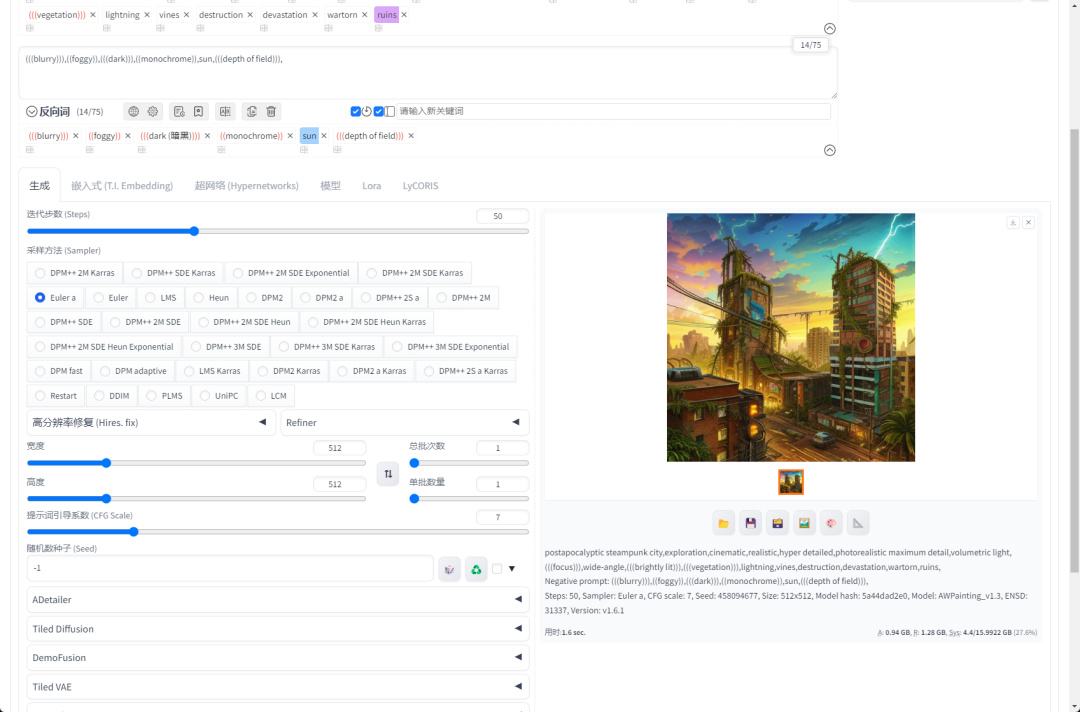1080x712 pixels.
Task: Remove the '(((depth of field)))' tag
Action: click(411, 136)
